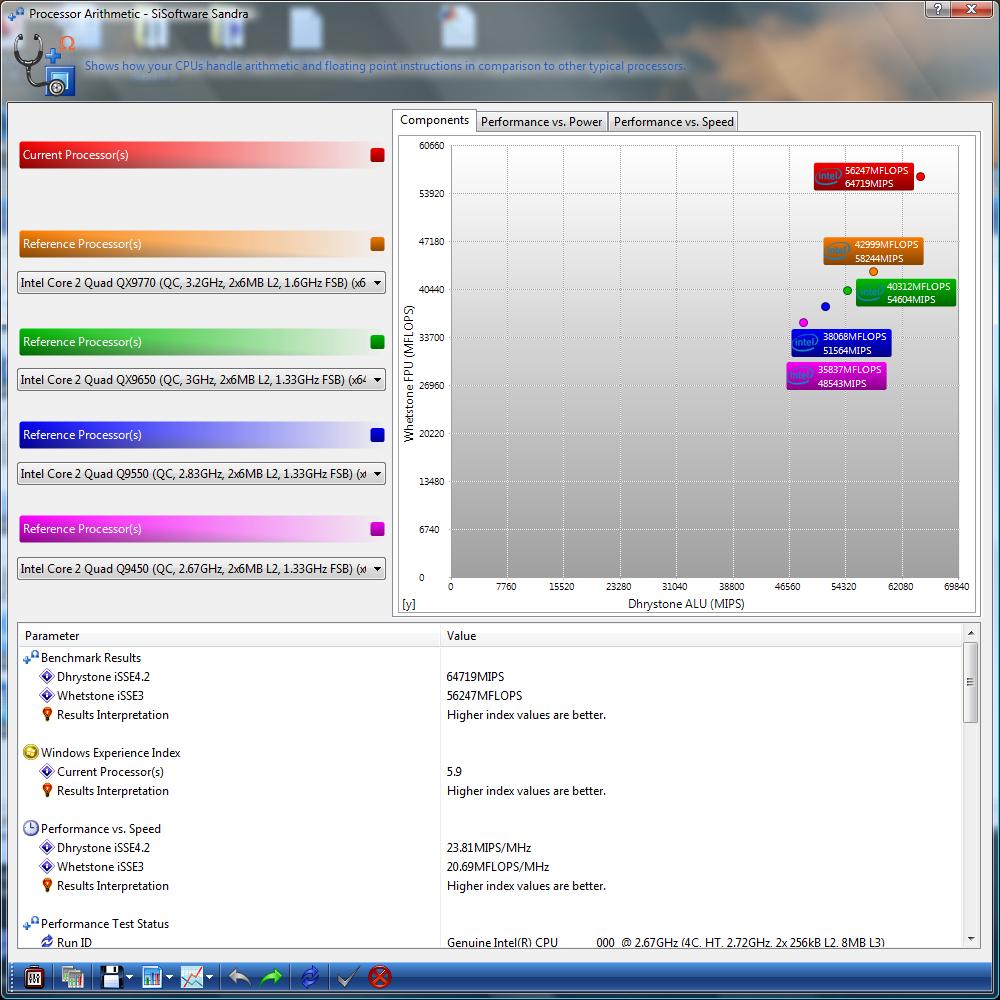
Task: Refresh the benchmark with blue arrows icon
Action: [310, 976]
